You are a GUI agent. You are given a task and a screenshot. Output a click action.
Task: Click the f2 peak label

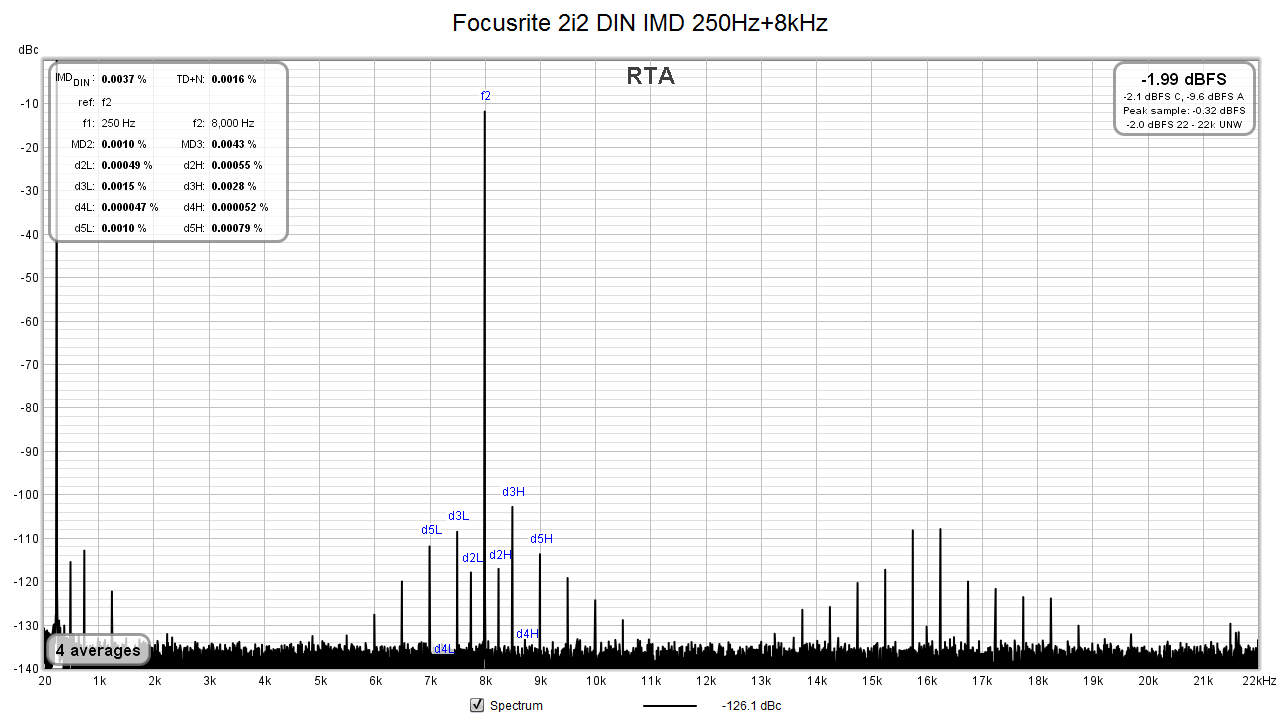pyautogui.click(x=486, y=96)
